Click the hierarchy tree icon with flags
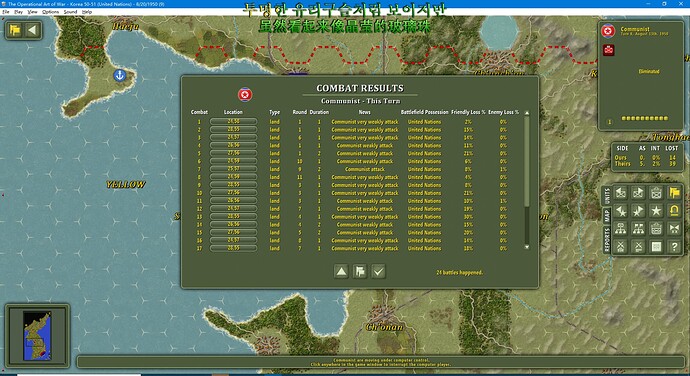690x376 pixels. pyautogui.click(x=638, y=229)
